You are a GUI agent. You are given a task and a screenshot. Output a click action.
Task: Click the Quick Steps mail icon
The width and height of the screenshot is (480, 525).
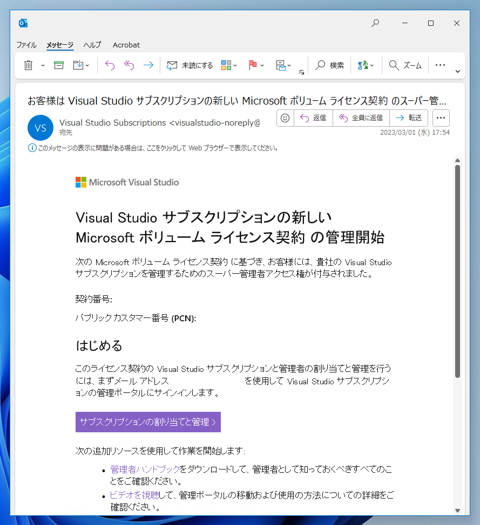click(x=281, y=65)
